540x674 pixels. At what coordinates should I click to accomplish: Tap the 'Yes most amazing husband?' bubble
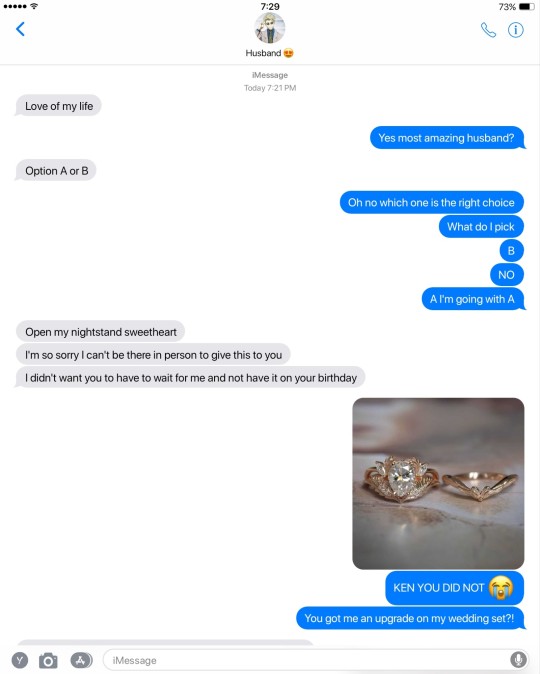point(447,138)
